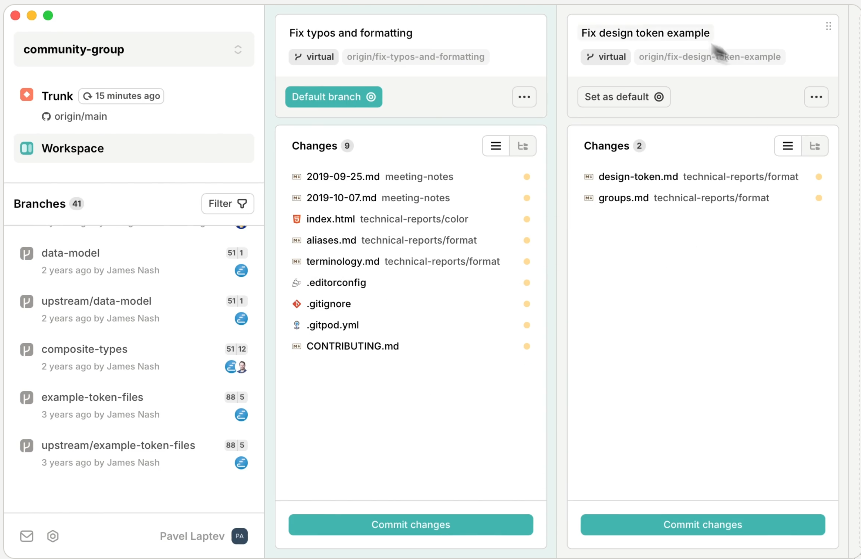Click Set as default button
The image size is (861, 559).
(623, 97)
